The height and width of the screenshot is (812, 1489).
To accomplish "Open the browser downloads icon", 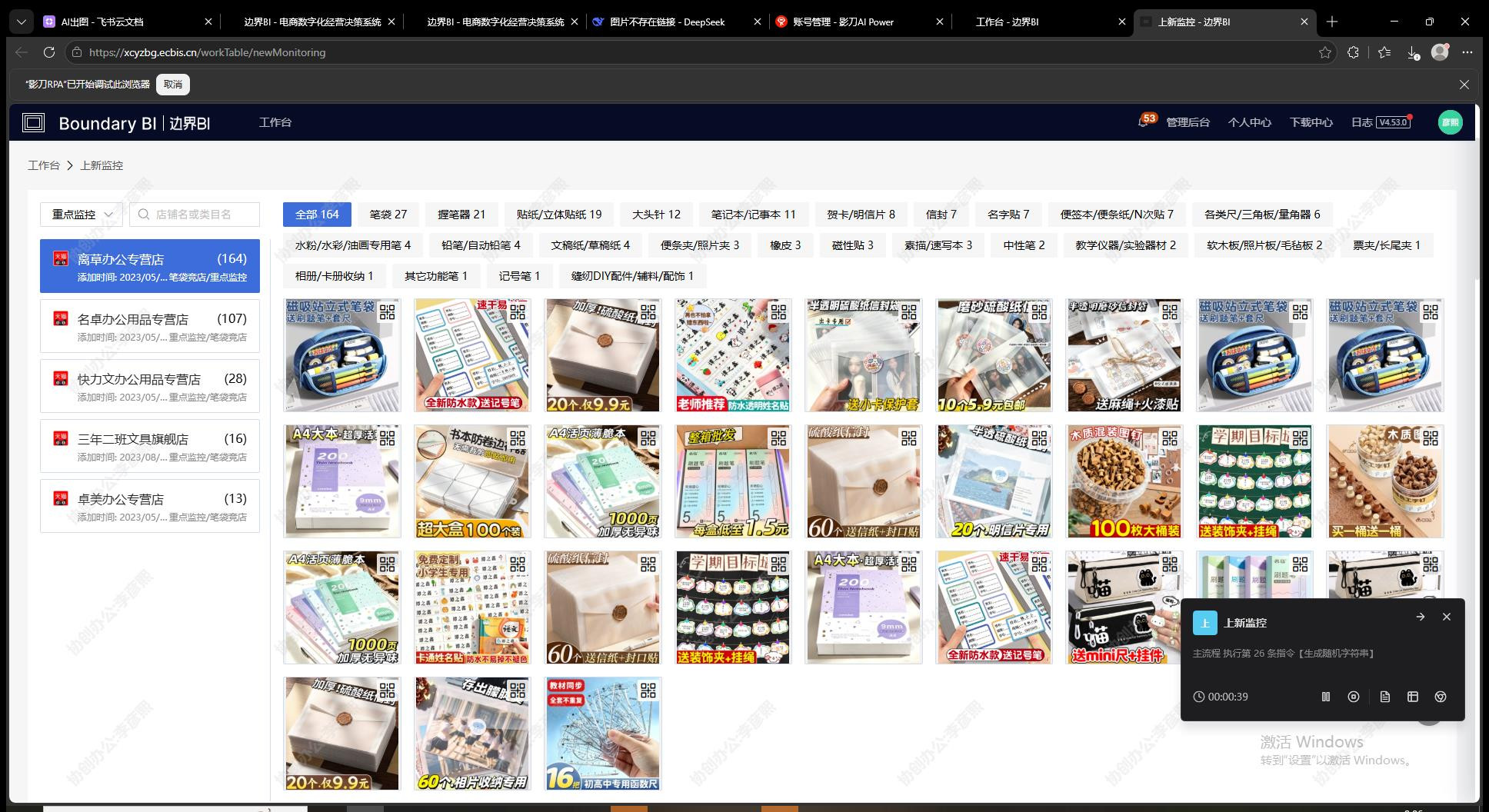I will 1413,52.
